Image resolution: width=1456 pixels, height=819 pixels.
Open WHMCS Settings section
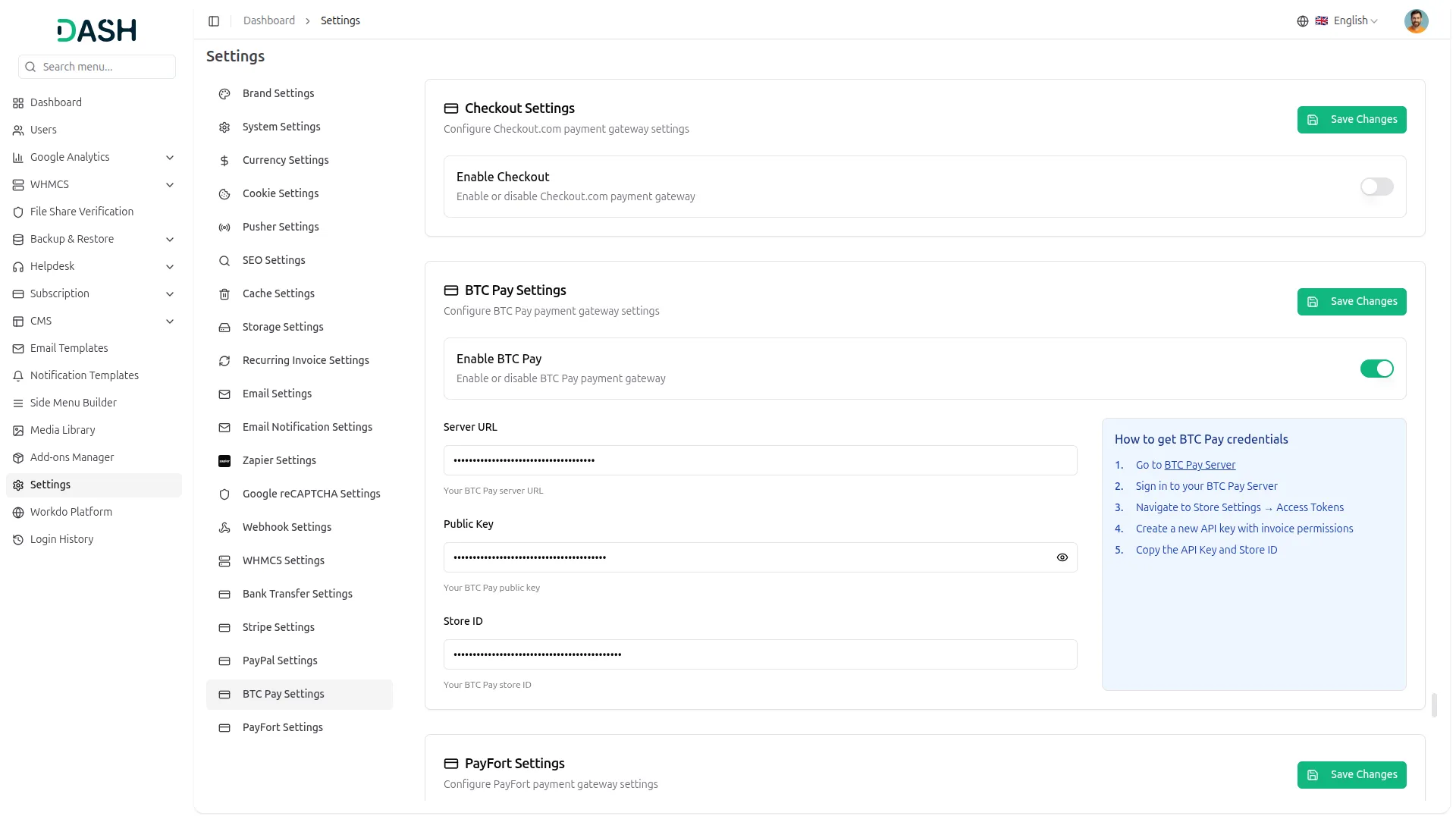(x=300, y=560)
